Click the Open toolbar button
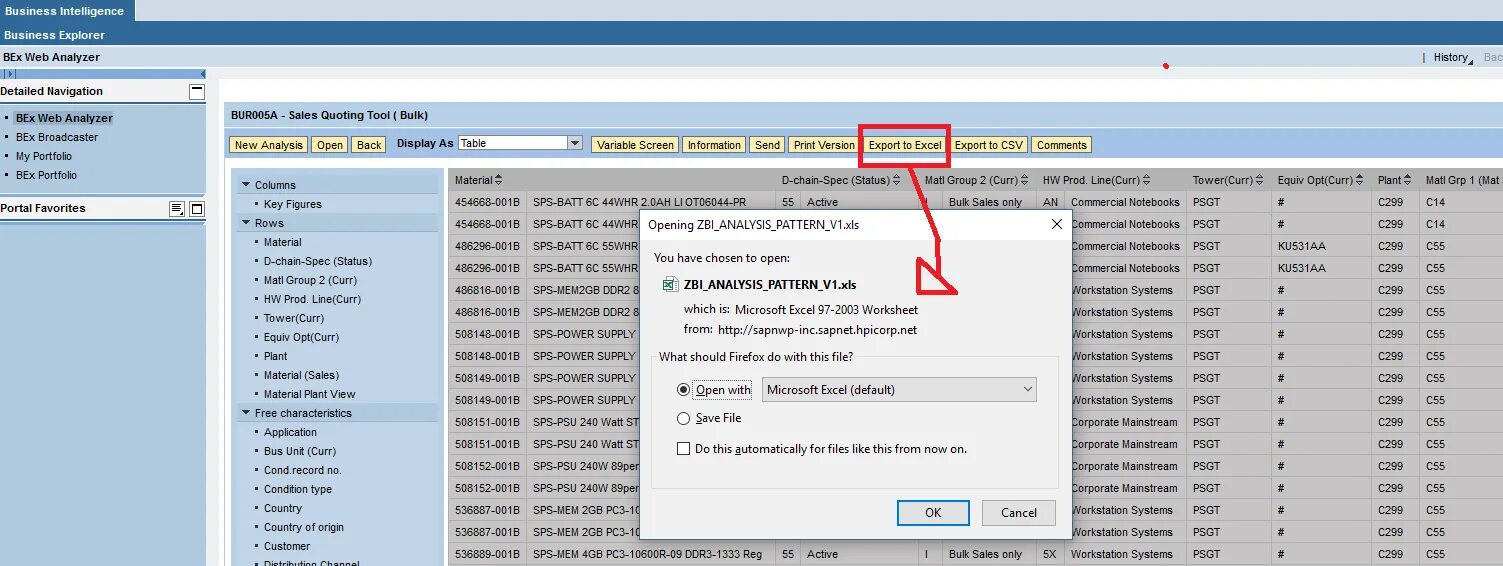This screenshot has width=1503, height=566. pos(330,145)
